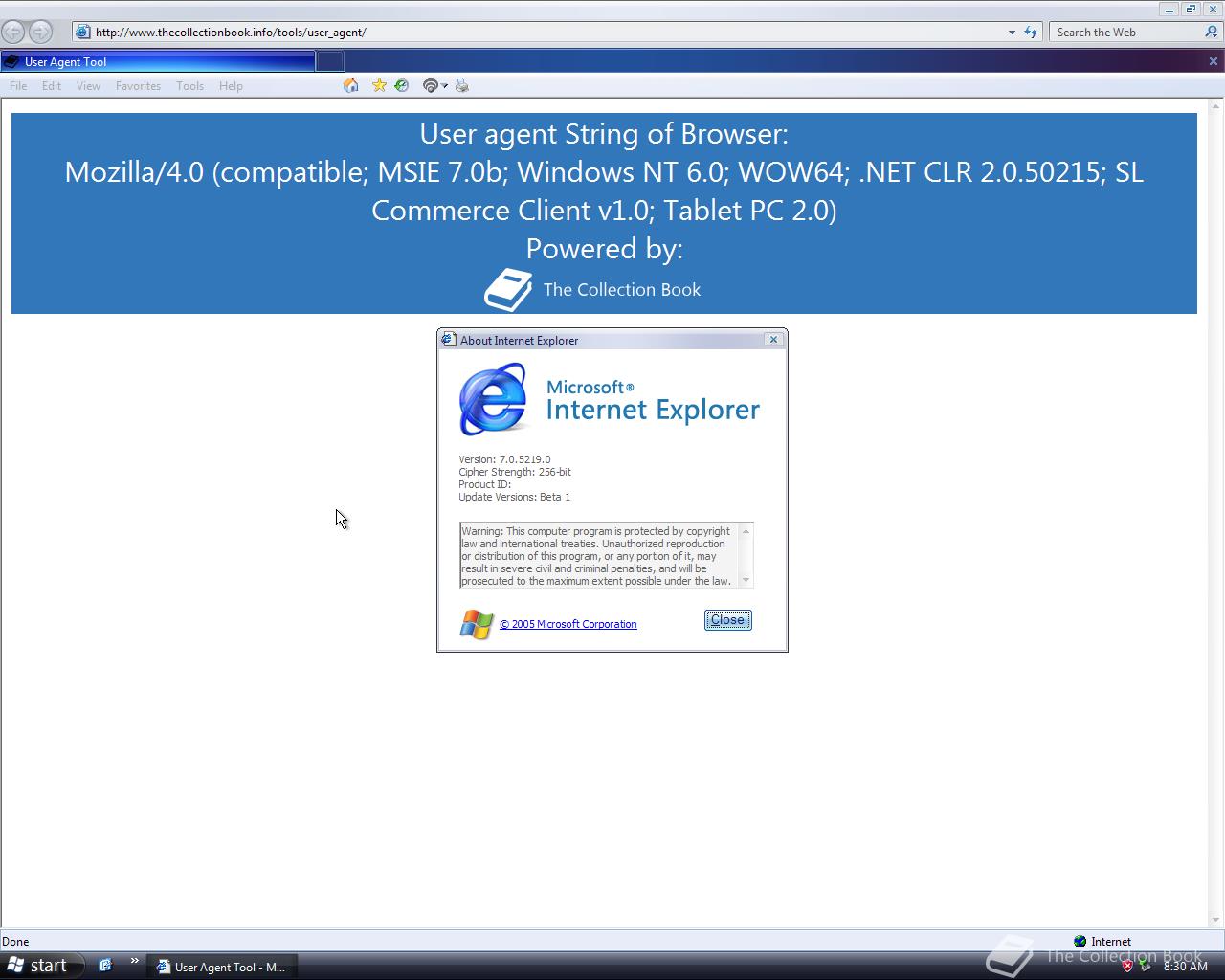The height and width of the screenshot is (980, 1225).
Task: Click the URL address field
Action: [547, 32]
